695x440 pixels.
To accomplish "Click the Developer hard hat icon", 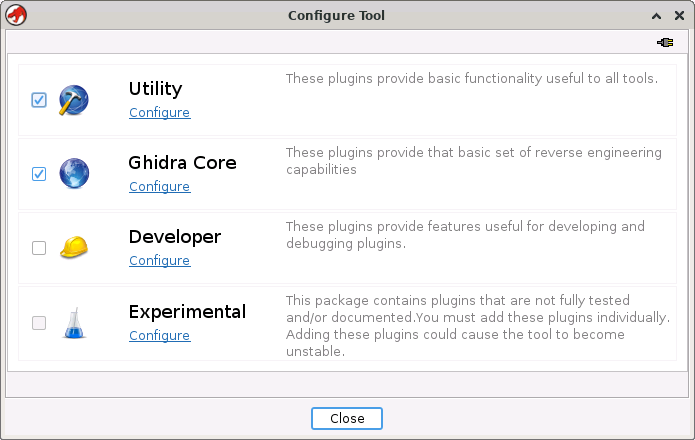I will tap(74, 248).
